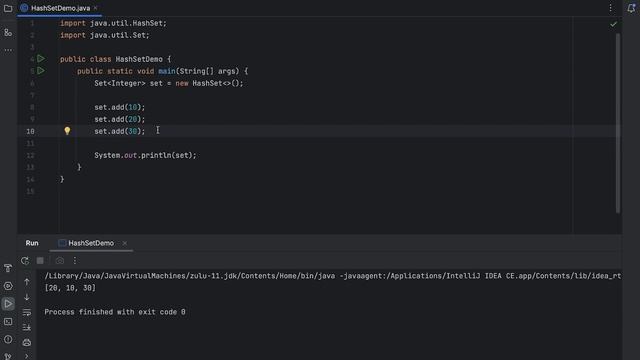This screenshot has height=360, width=640.
Task: Click the yellow lightbulb intention icon
Action: 67,131
